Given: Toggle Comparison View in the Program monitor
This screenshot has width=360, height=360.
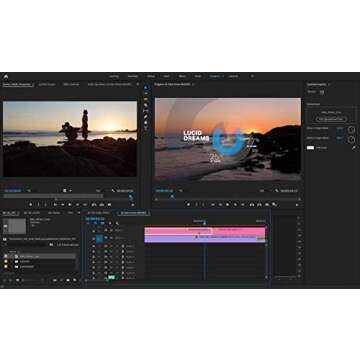Looking at the screenshot, I should [274, 204].
